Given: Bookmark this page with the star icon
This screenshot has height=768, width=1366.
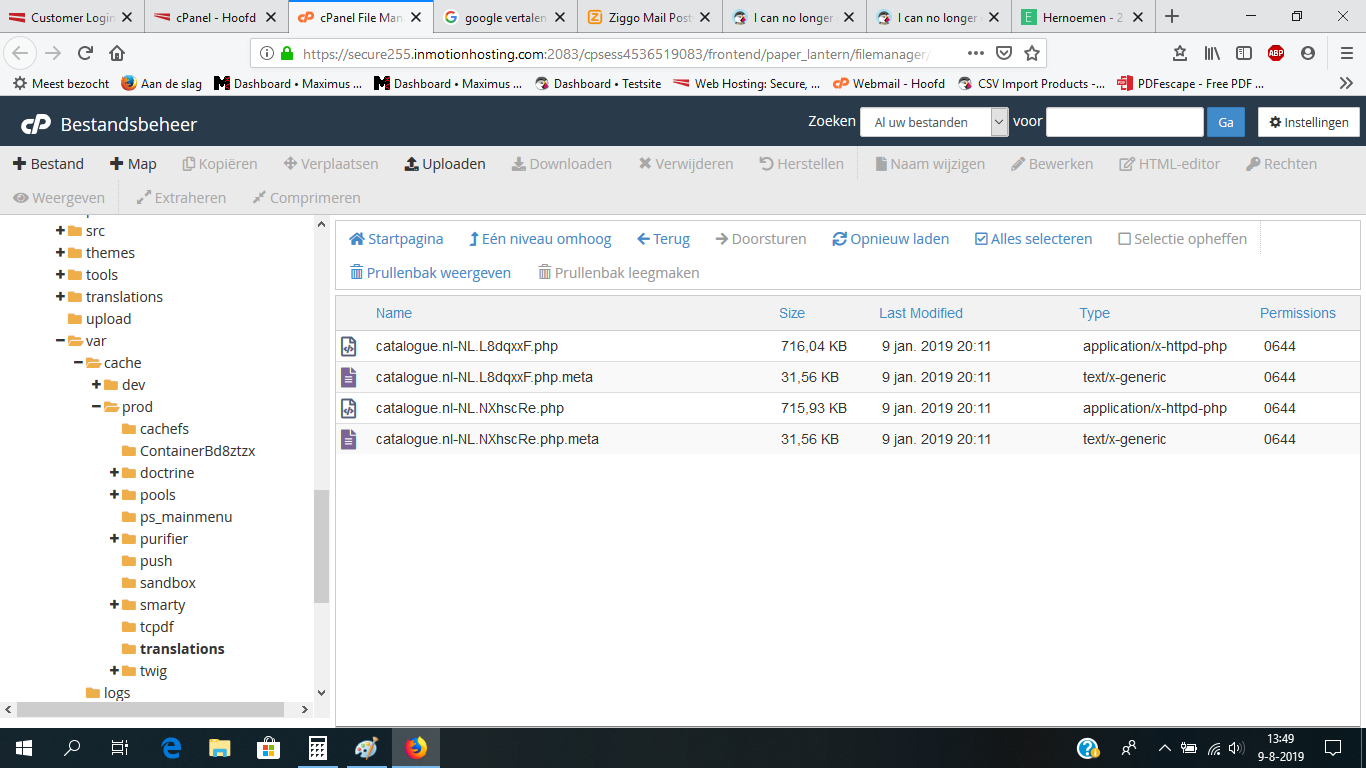Looking at the screenshot, I should [1032, 53].
